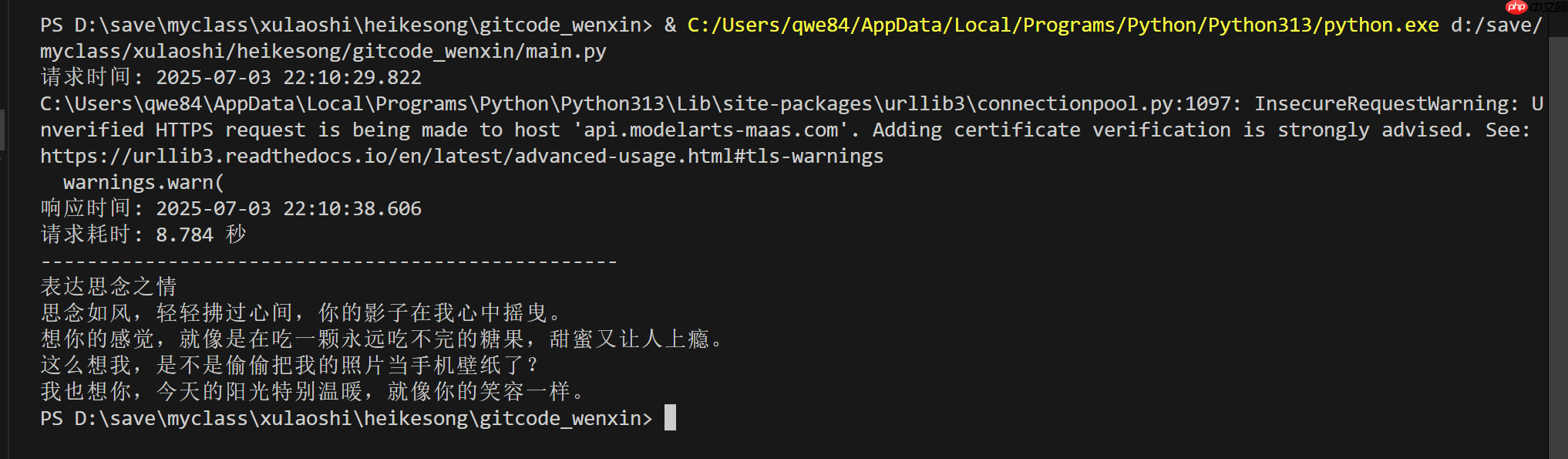Click the 请求时间 timestamp line
The image size is (1568, 459).
(x=230, y=78)
